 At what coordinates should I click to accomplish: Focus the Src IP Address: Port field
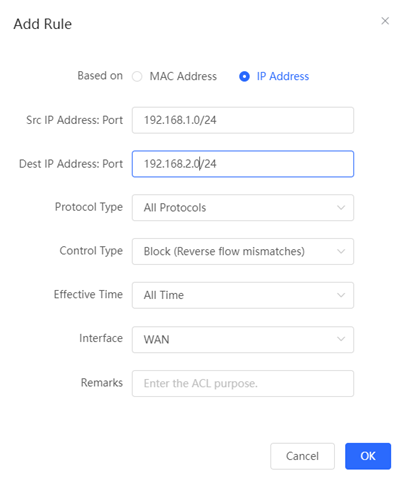(x=243, y=120)
